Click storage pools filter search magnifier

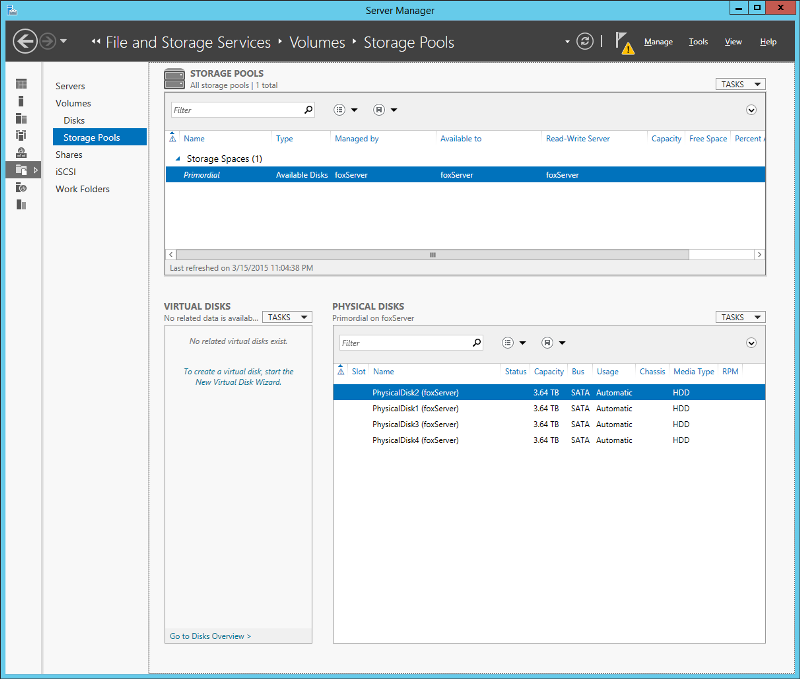coord(308,110)
